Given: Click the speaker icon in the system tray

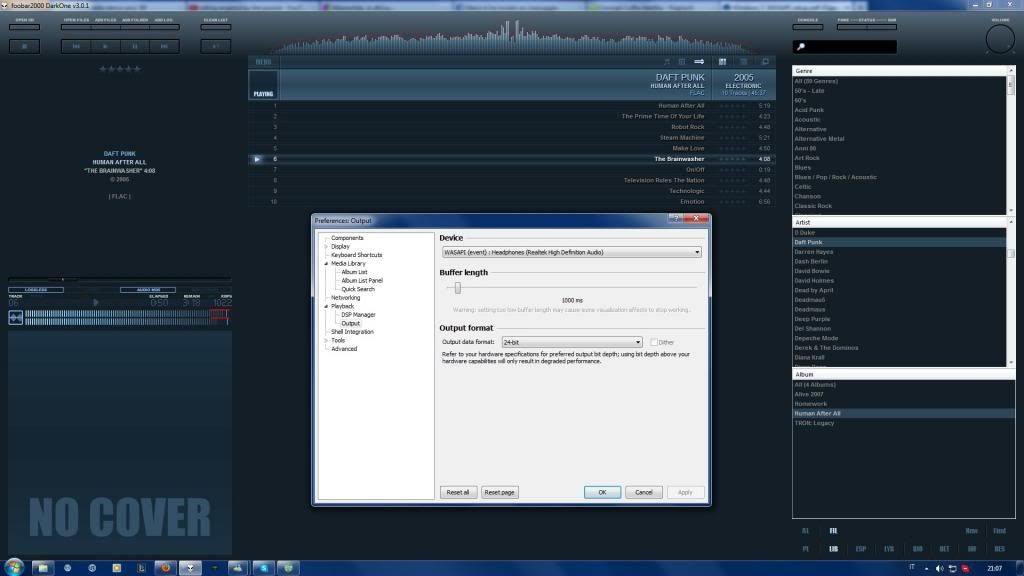Looking at the screenshot, I should 939,568.
